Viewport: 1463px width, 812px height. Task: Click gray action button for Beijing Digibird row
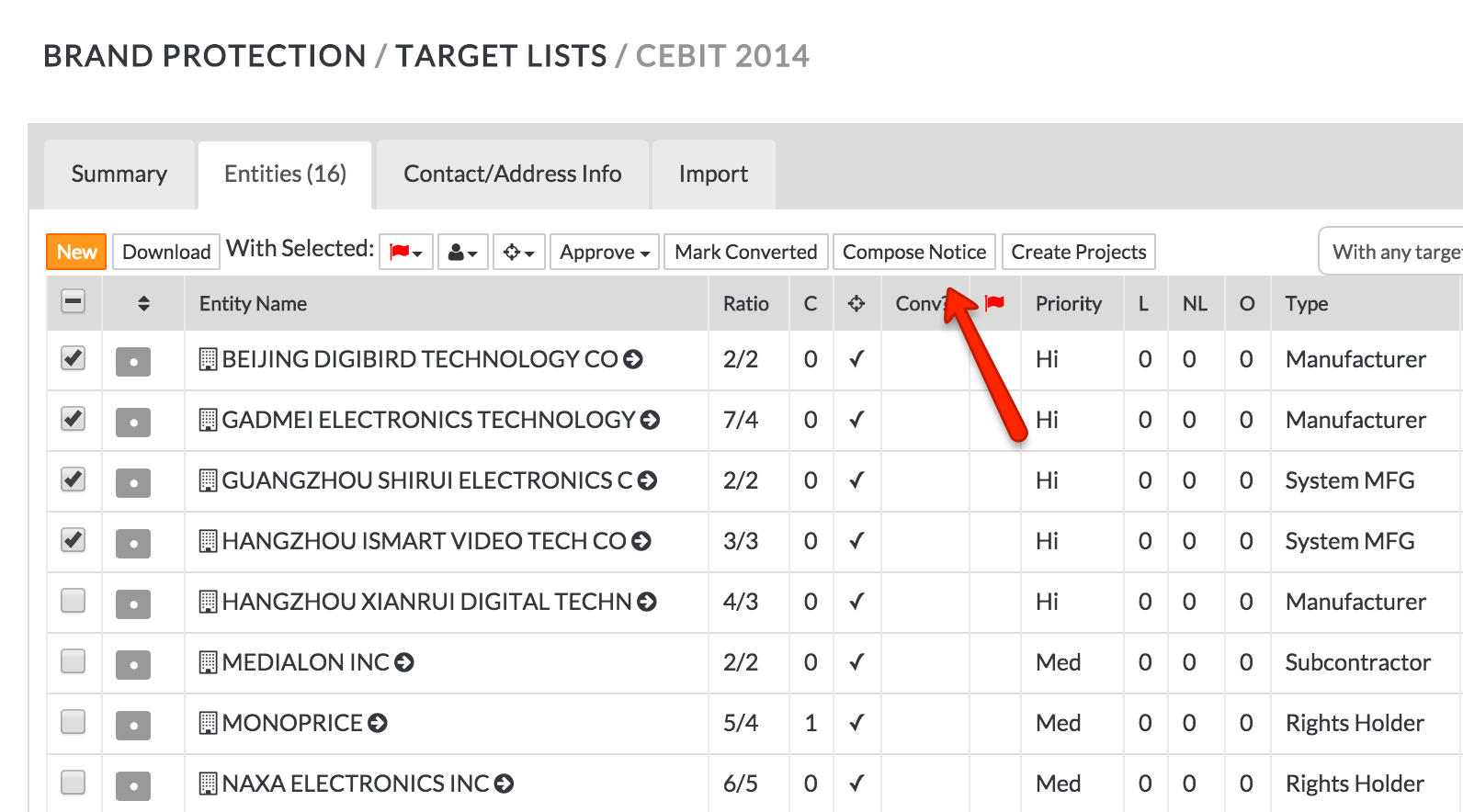pyautogui.click(x=133, y=361)
